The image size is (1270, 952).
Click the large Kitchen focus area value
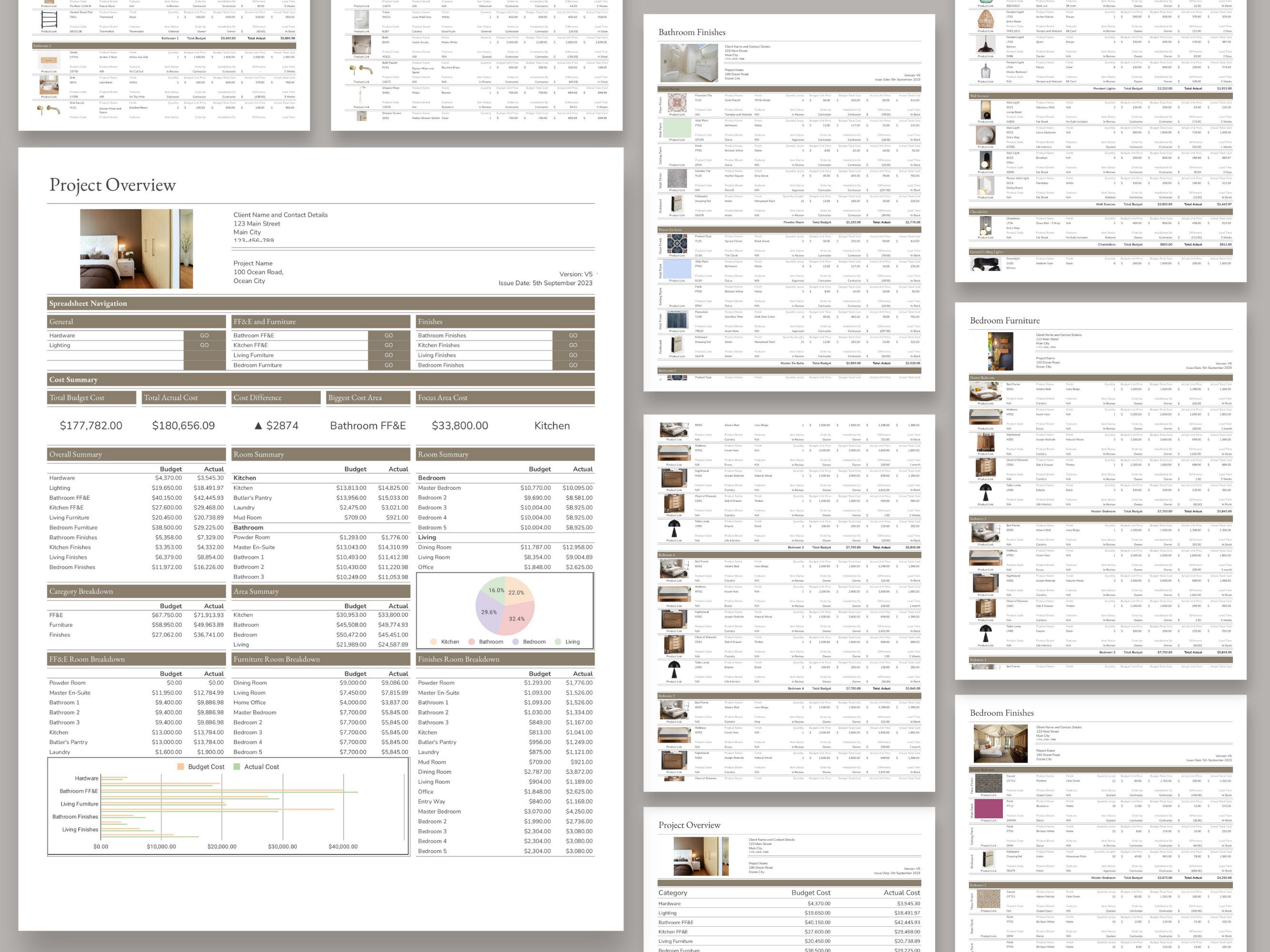coord(552,425)
